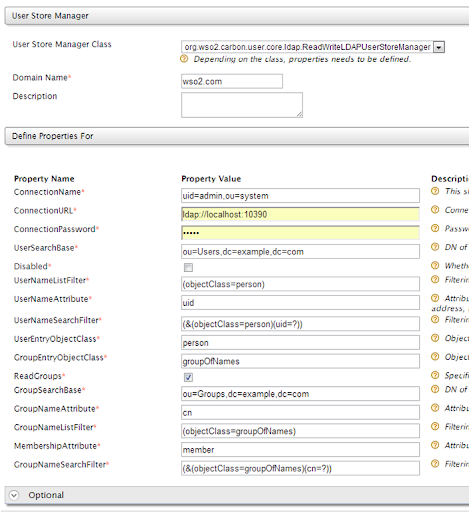Click the UserNameSearchFilter value field
Screen dimensions: 469x512
coord(300,324)
